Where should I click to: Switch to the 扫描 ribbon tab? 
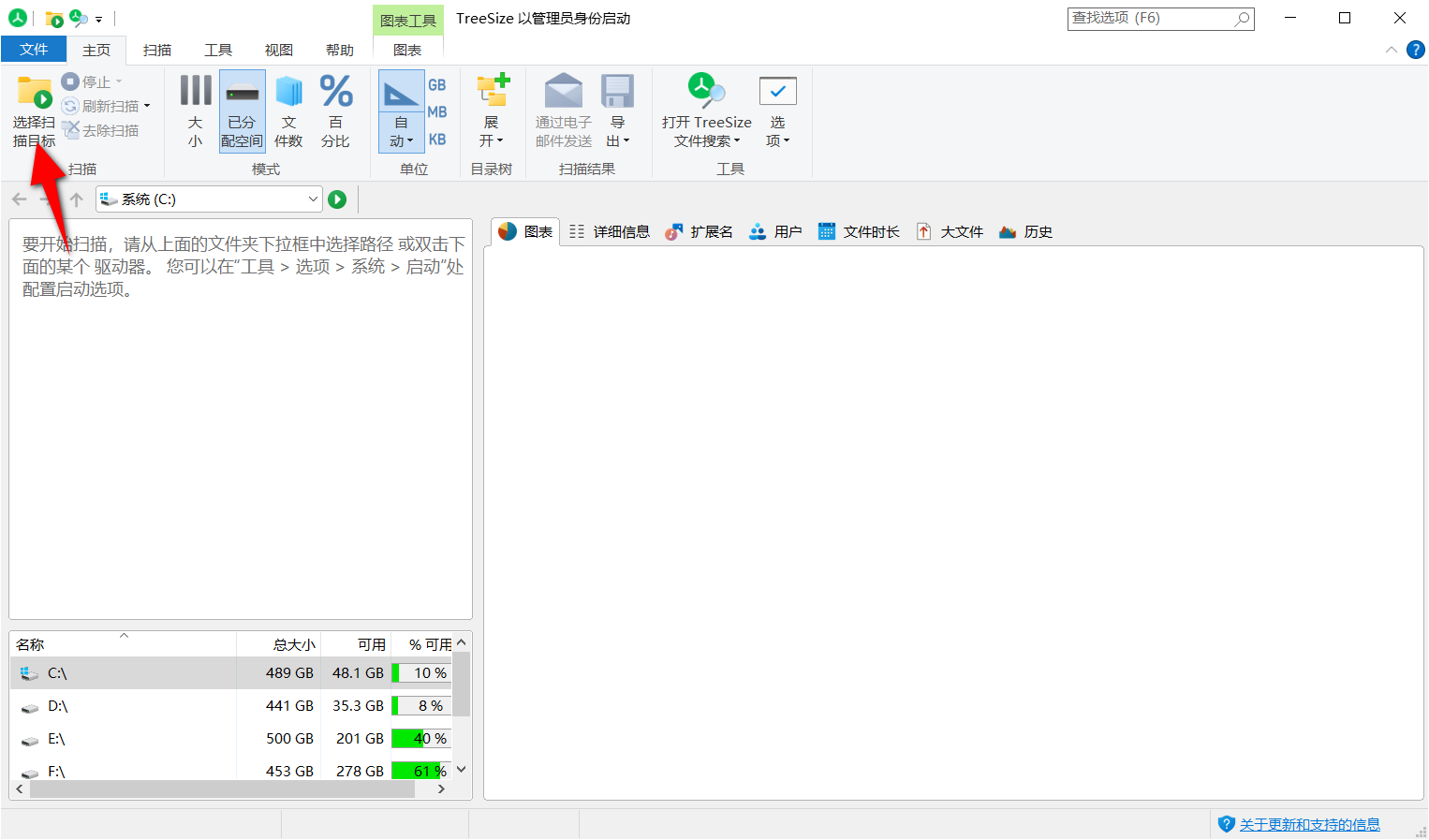pos(156,50)
